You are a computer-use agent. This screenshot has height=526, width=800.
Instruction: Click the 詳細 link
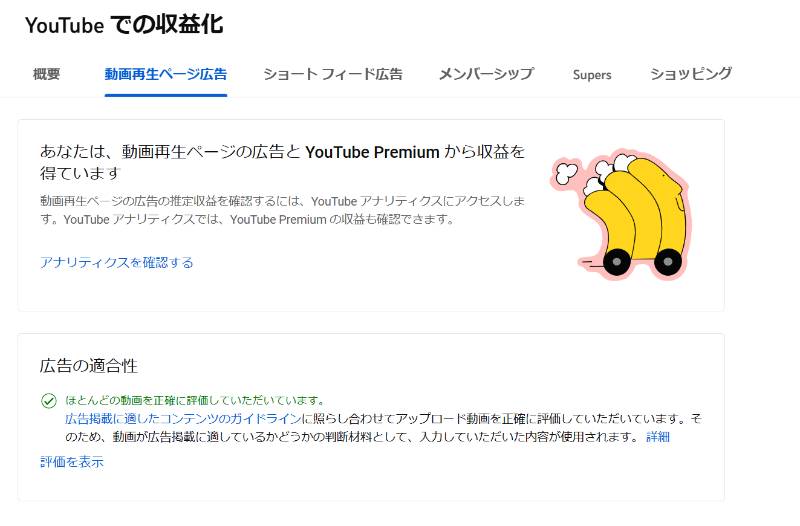click(658, 437)
